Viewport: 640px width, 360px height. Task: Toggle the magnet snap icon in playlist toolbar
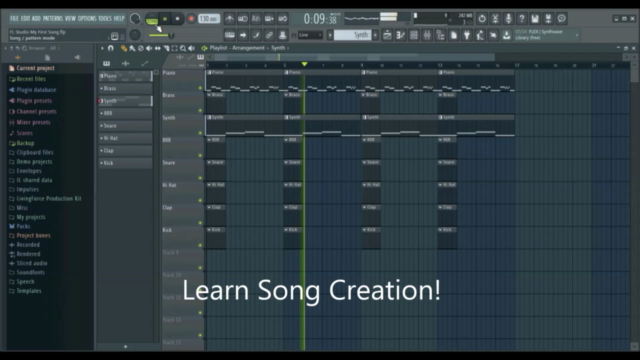pos(111,48)
